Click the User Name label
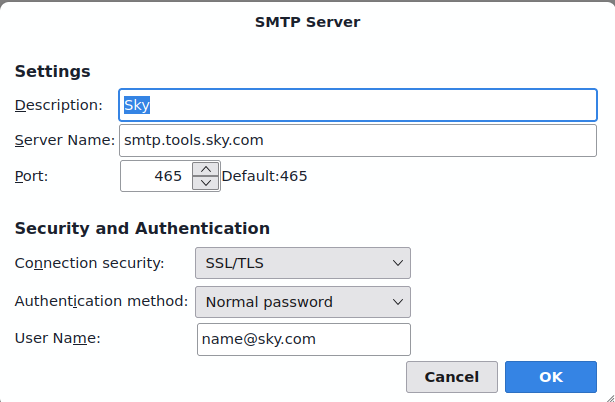Image resolution: width=615 pixels, height=402 pixels. (58, 338)
